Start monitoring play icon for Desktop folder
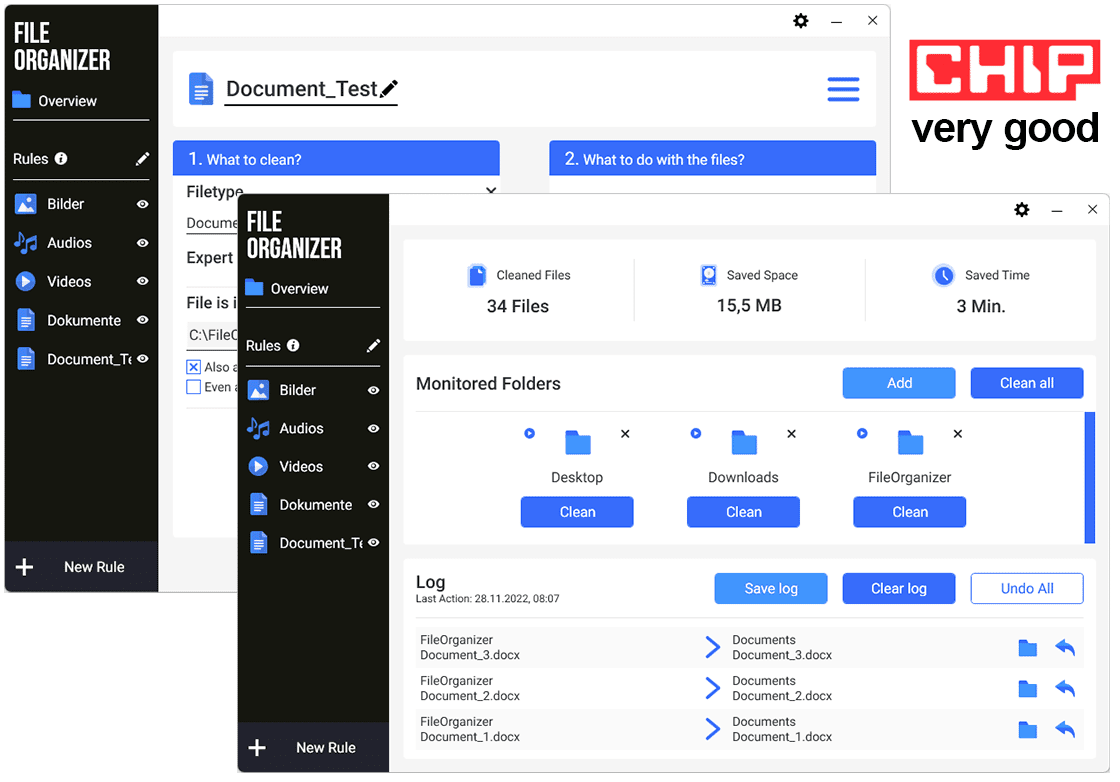Screen dimensions: 1120x782 529,433
